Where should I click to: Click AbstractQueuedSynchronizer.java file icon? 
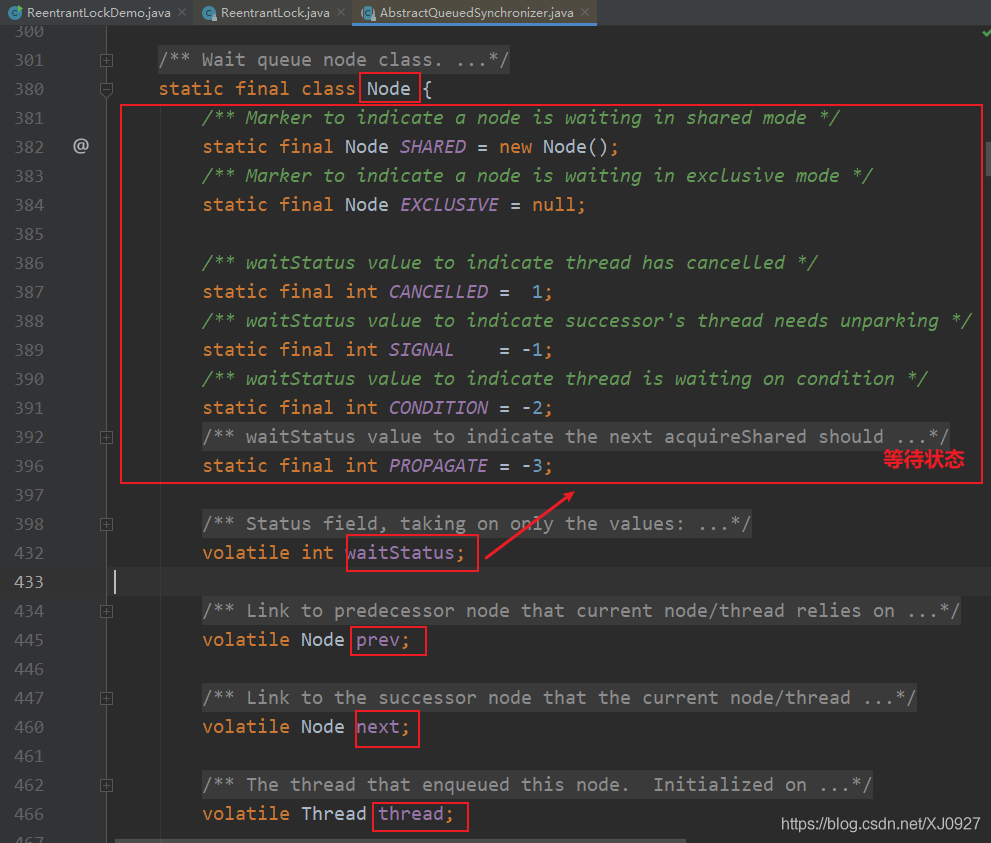click(368, 13)
